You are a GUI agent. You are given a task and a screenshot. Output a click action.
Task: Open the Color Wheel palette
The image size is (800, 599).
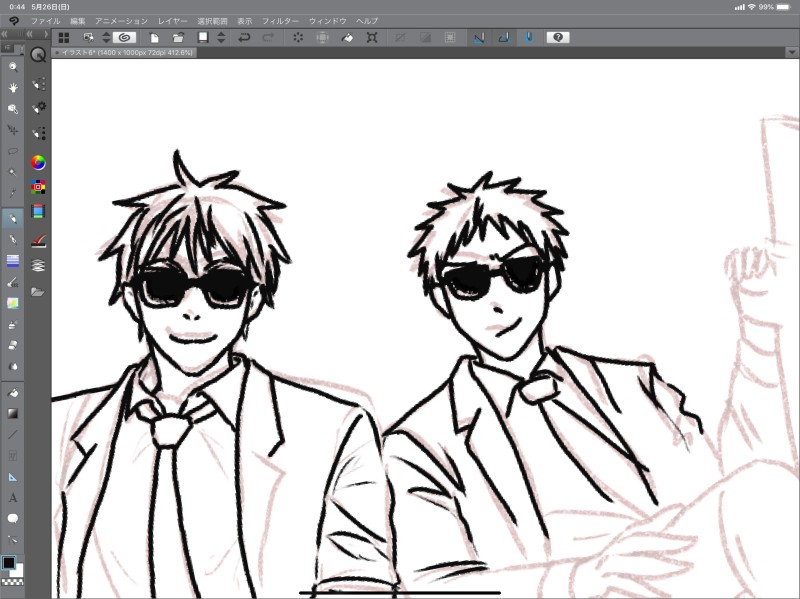(38, 163)
